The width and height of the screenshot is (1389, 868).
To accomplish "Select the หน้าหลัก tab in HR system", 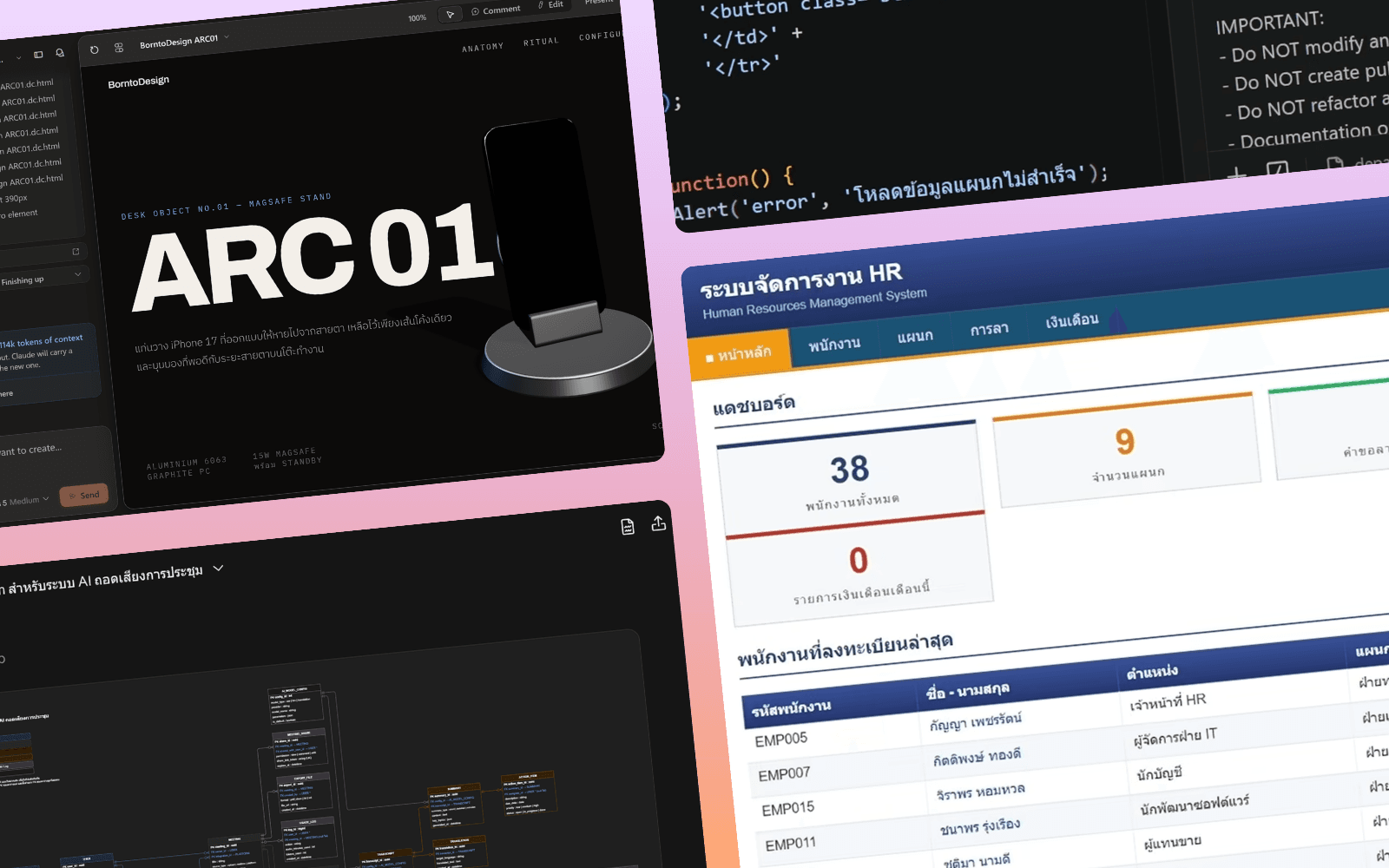I will (739, 353).
